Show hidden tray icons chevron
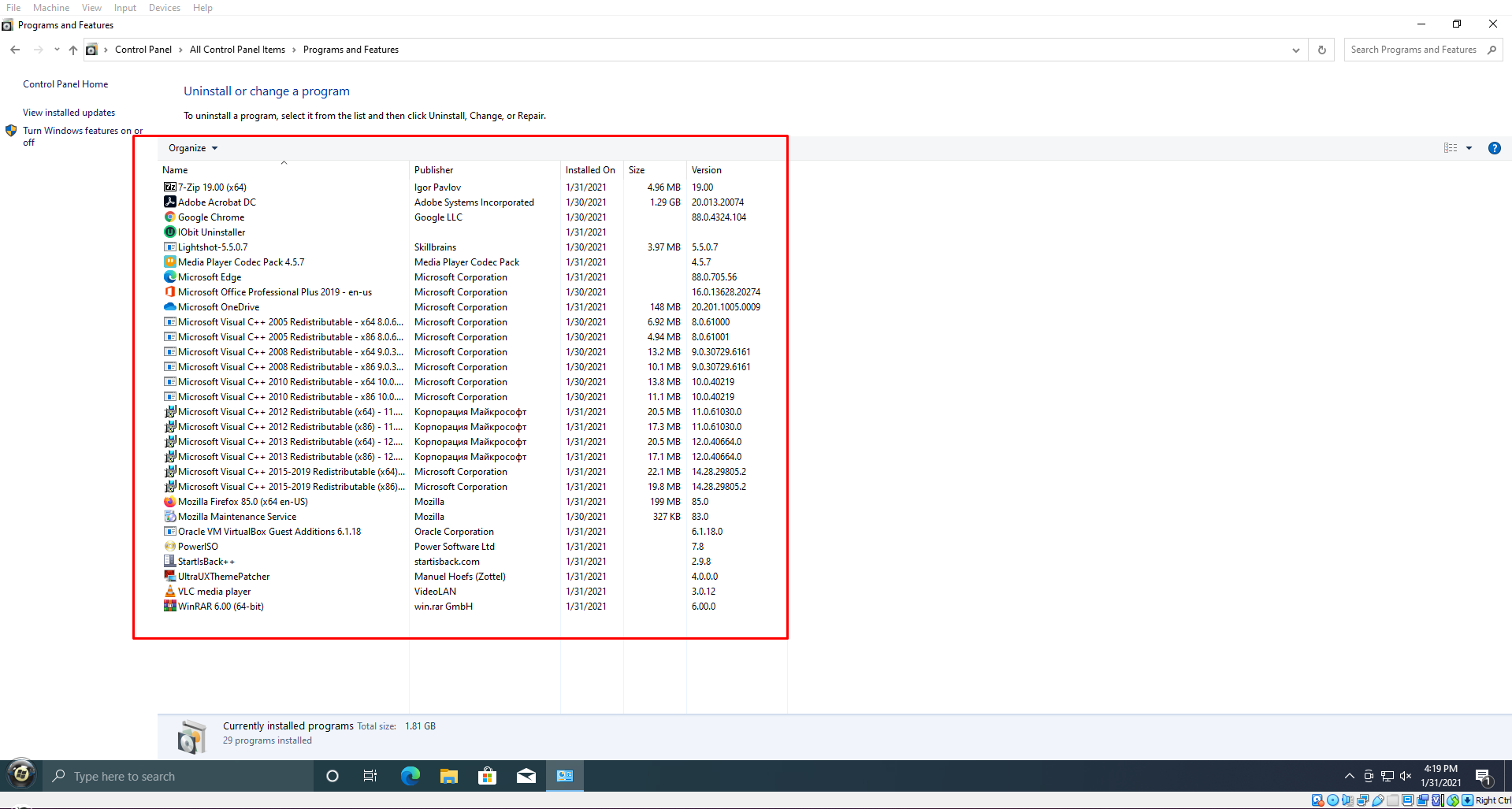The width and height of the screenshot is (1512, 809). [x=1349, y=776]
